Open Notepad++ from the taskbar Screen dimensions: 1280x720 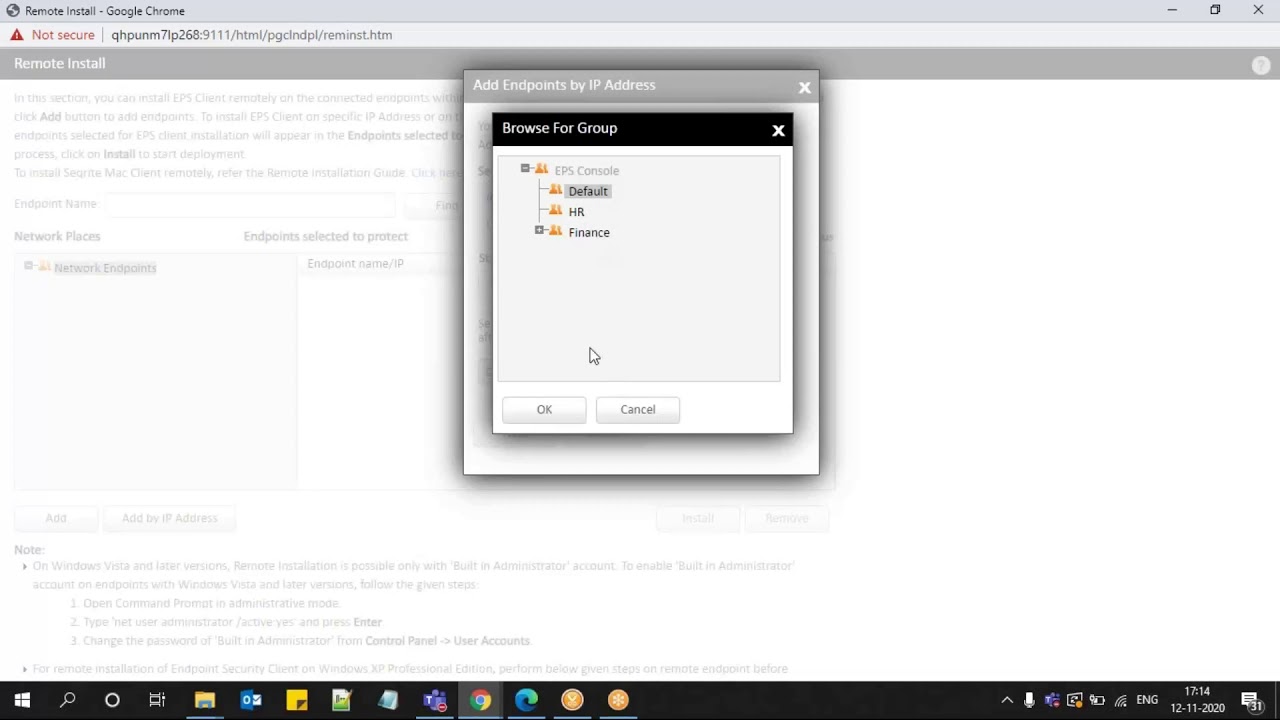tap(342, 700)
